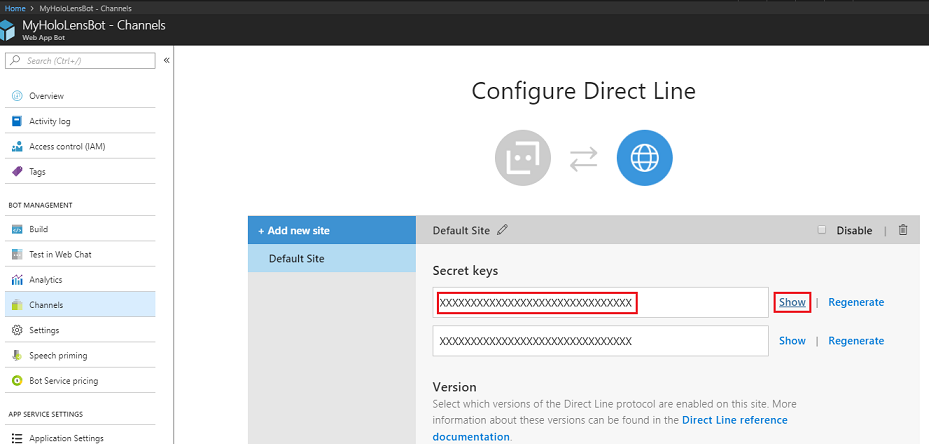
Task: Open Settings in the sidebar
Action: (44, 330)
